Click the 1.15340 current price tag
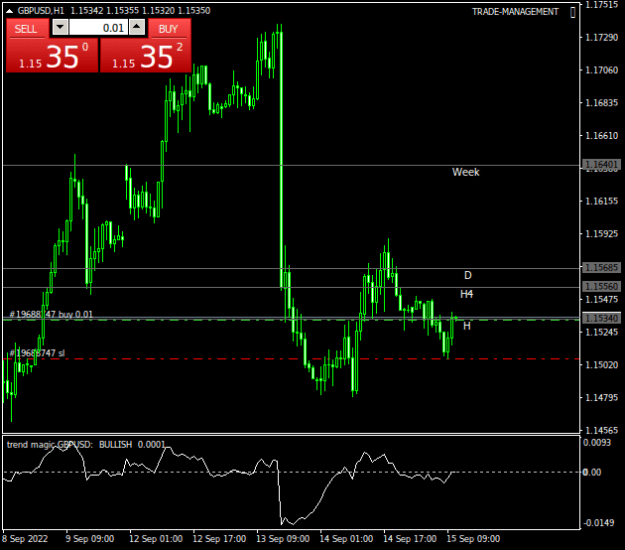Screen dimensions: 625x550 (601, 318)
